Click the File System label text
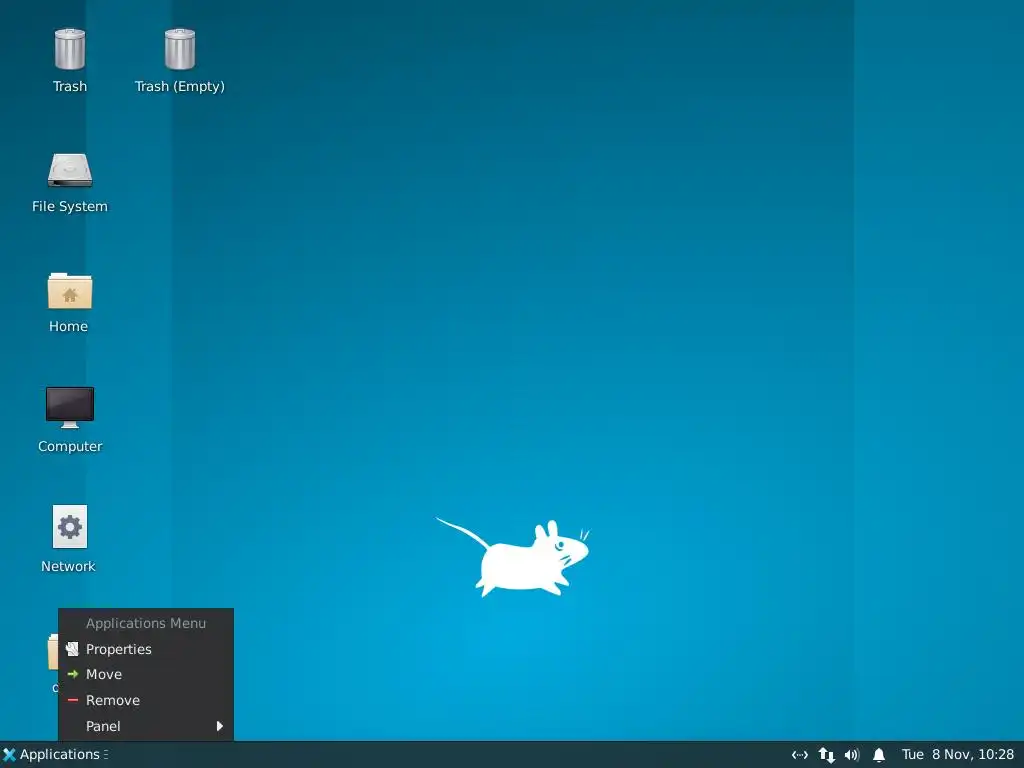 tap(70, 206)
